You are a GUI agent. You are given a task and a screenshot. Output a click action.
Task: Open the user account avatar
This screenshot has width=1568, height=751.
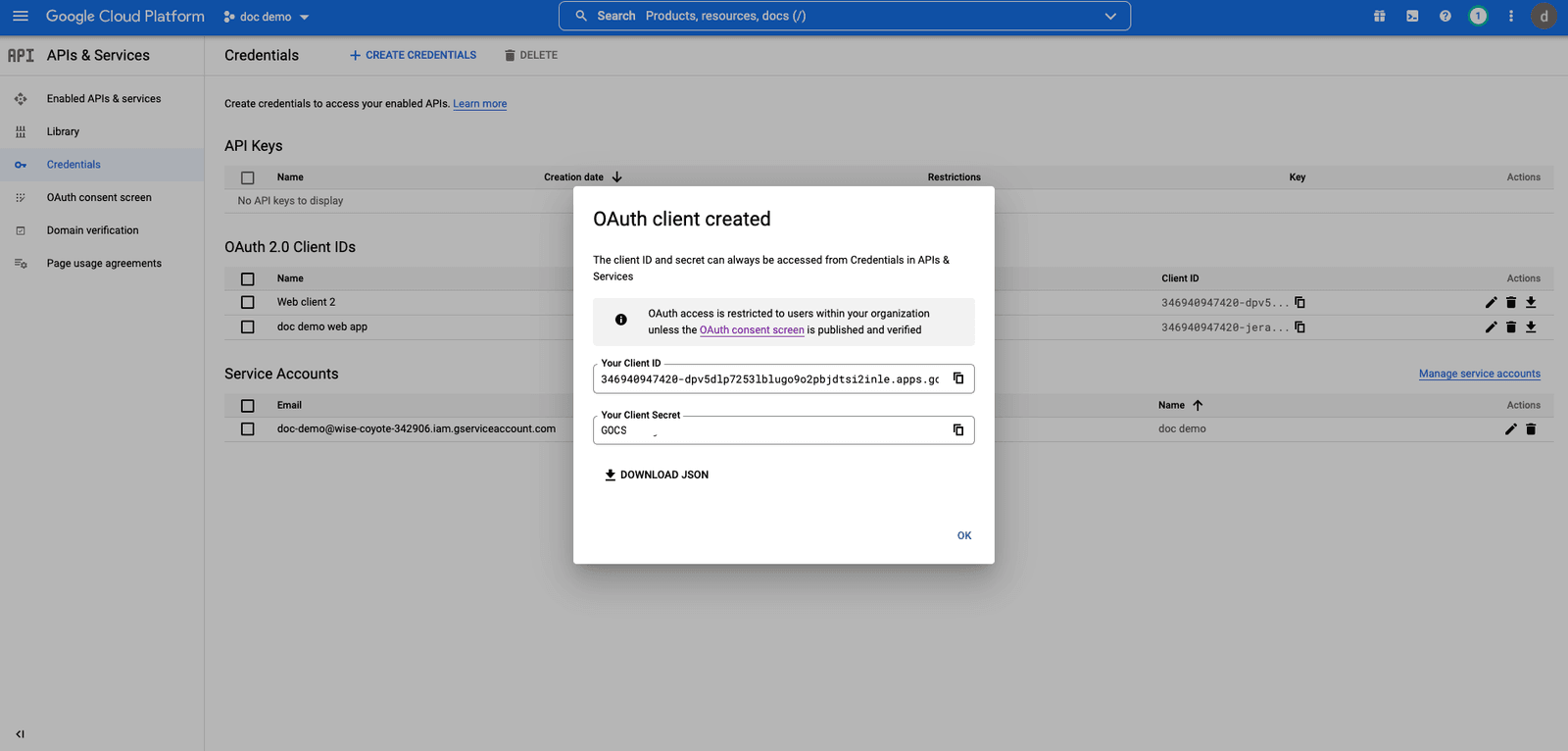tap(1544, 16)
